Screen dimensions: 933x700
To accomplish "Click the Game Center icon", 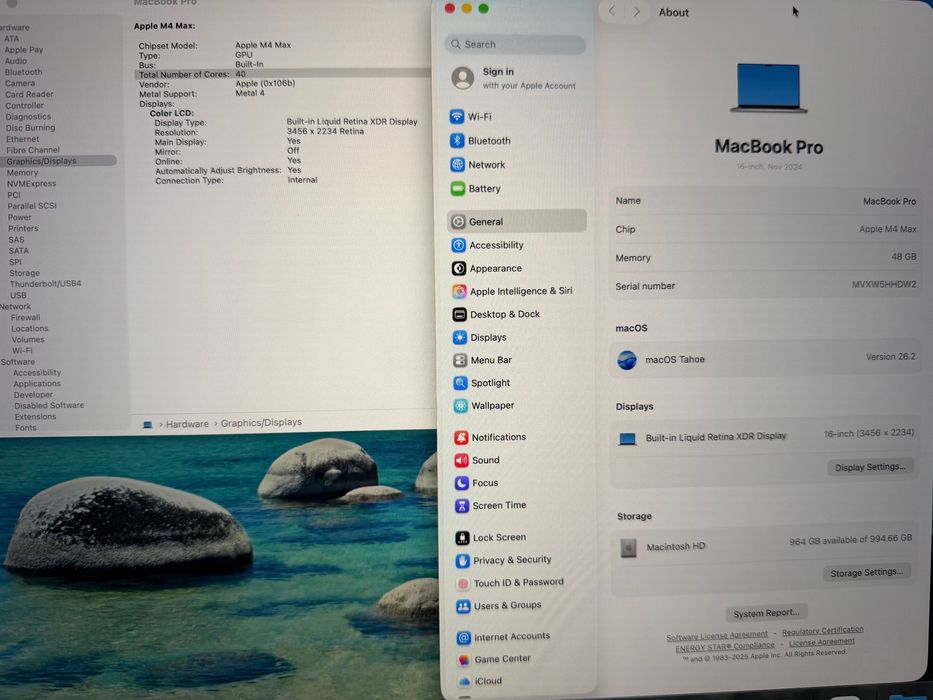I will click(x=464, y=660).
